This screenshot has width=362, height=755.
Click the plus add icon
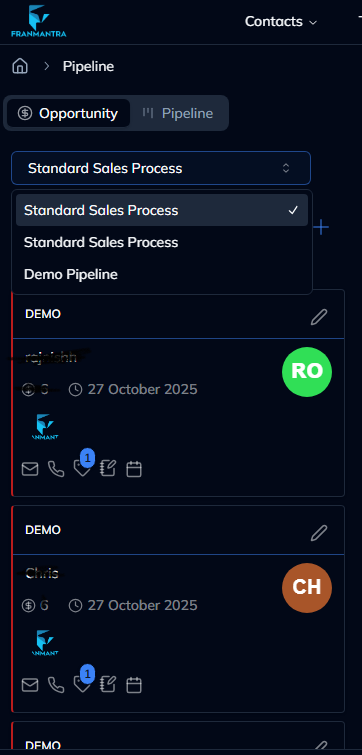[321, 227]
